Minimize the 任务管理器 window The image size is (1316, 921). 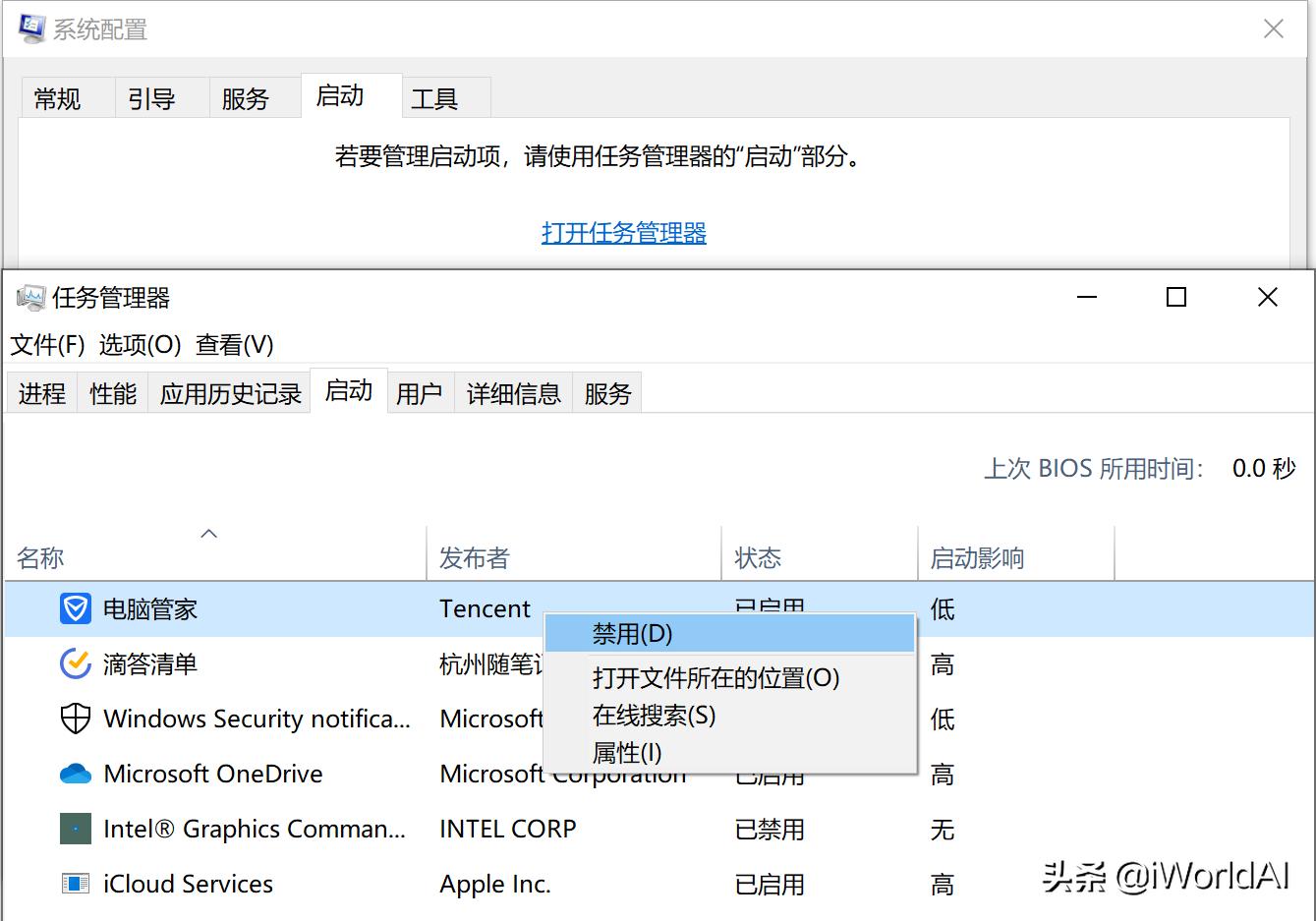click(1087, 297)
